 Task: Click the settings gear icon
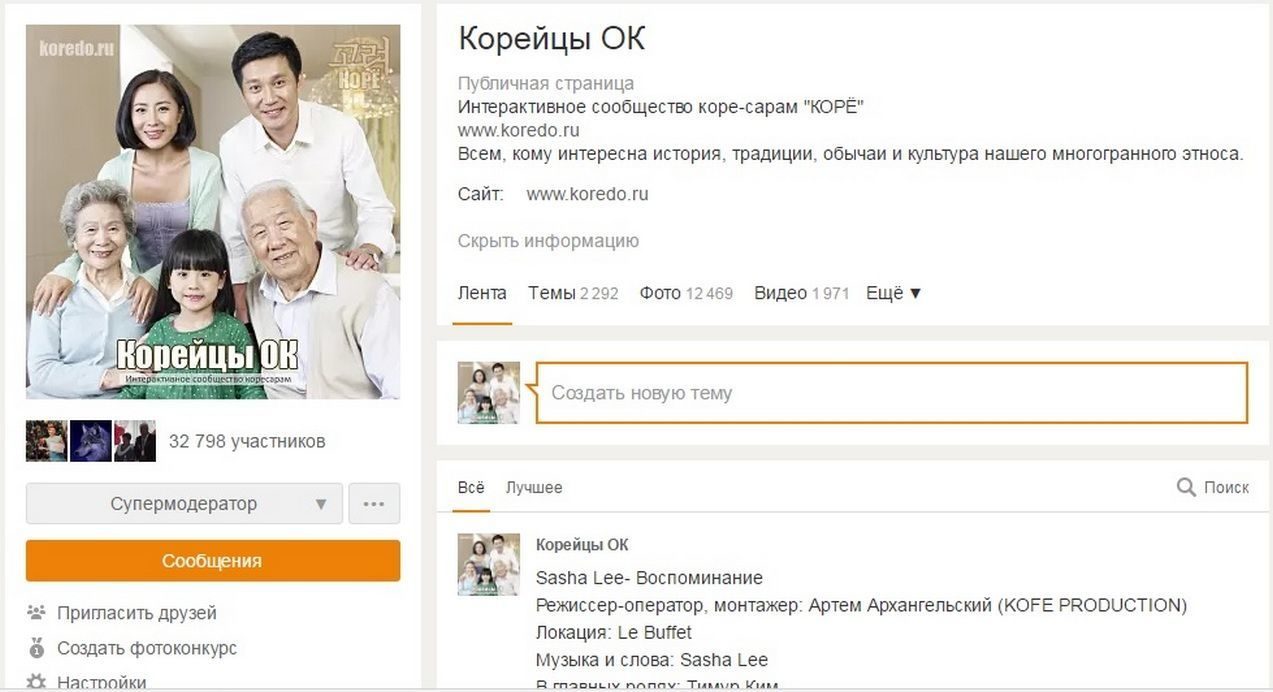click(37, 682)
